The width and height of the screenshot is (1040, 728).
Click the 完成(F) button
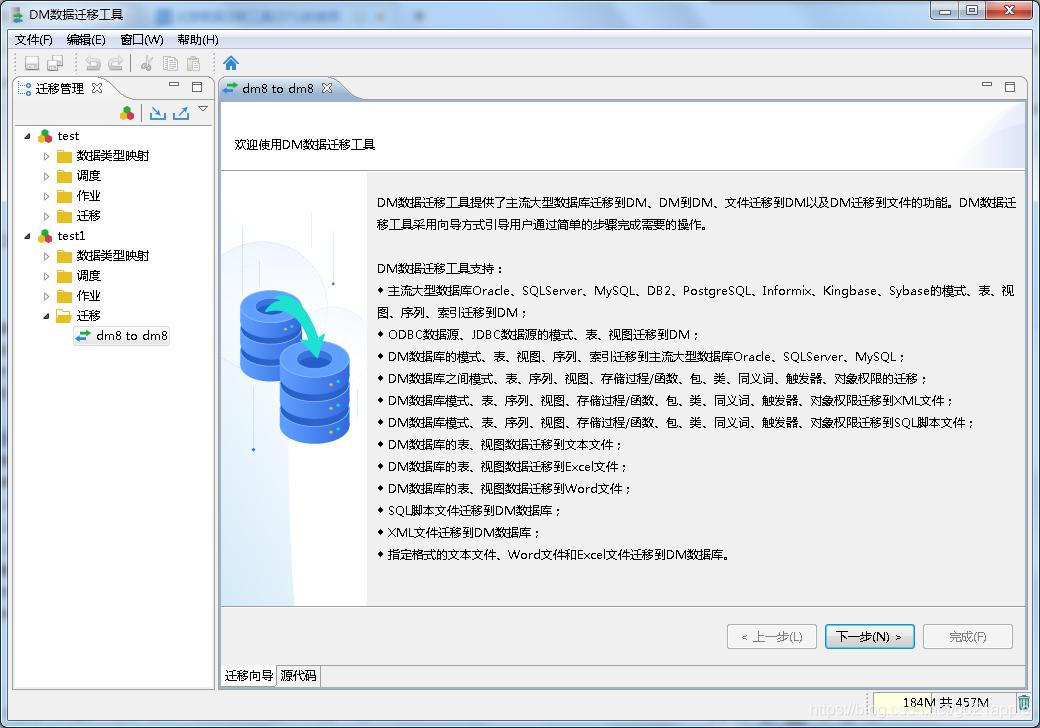967,636
